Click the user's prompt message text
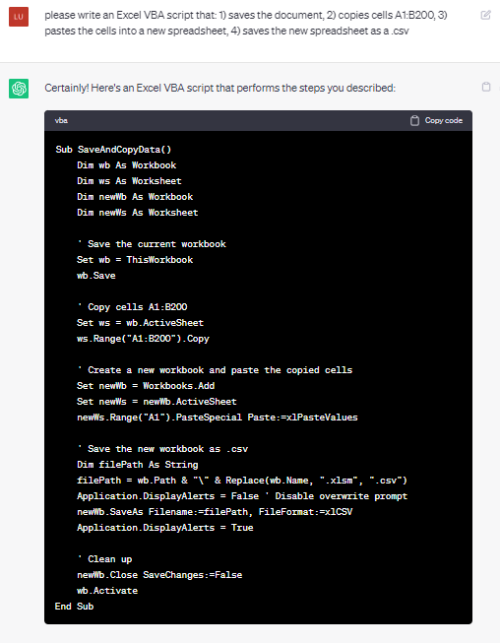This screenshot has height=643, width=500. click(x=246, y=23)
